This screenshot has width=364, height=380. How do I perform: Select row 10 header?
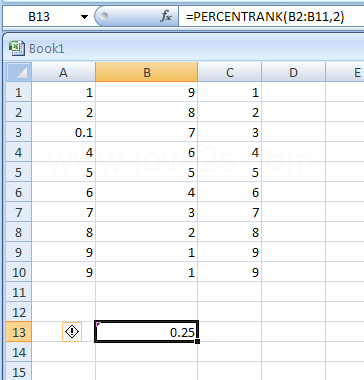tap(19, 272)
